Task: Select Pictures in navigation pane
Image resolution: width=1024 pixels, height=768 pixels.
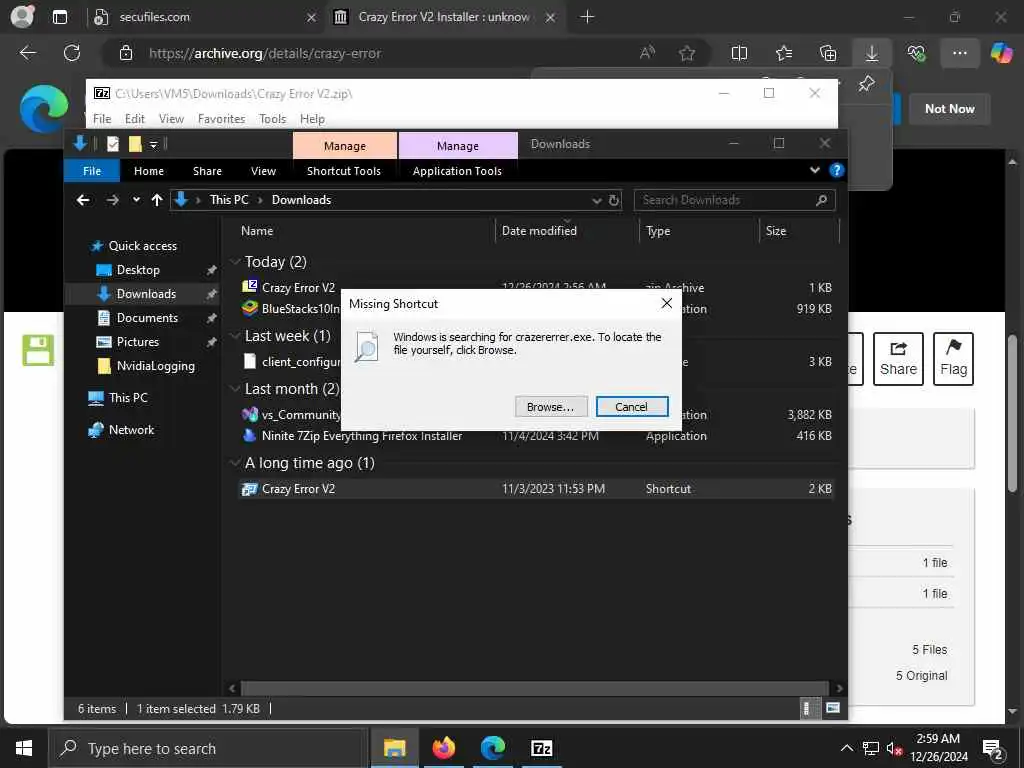Action: point(137,342)
